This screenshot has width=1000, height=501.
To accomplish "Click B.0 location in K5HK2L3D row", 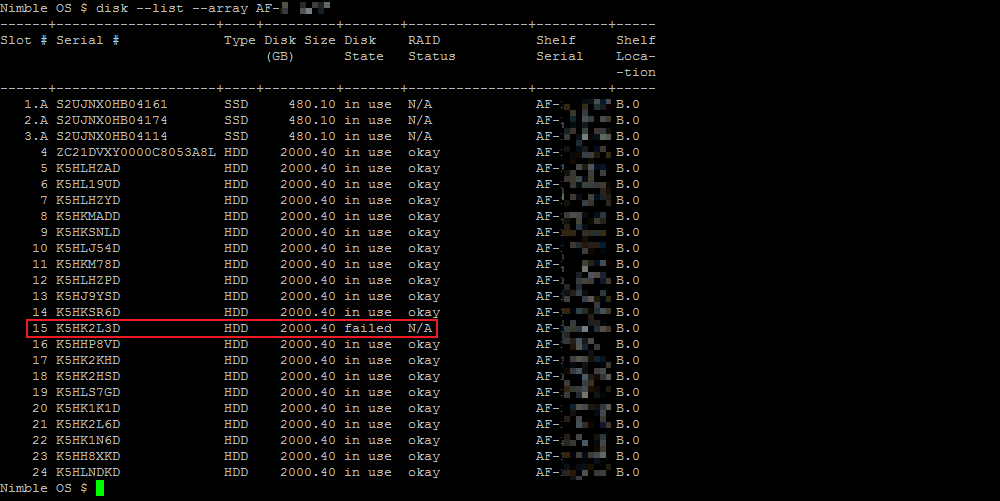I will click(x=628, y=328).
